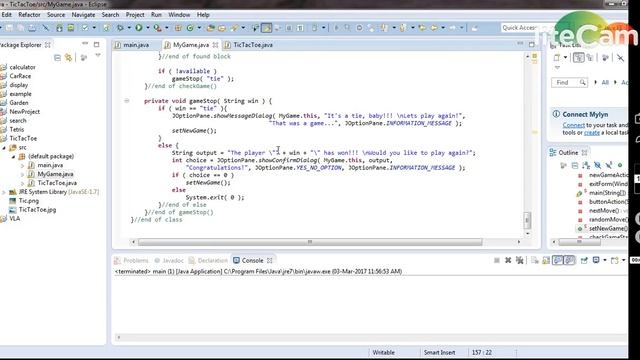This screenshot has width=640, height=360.
Task: Click the New Java Class toolbar icon
Action: tap(190, 28)
